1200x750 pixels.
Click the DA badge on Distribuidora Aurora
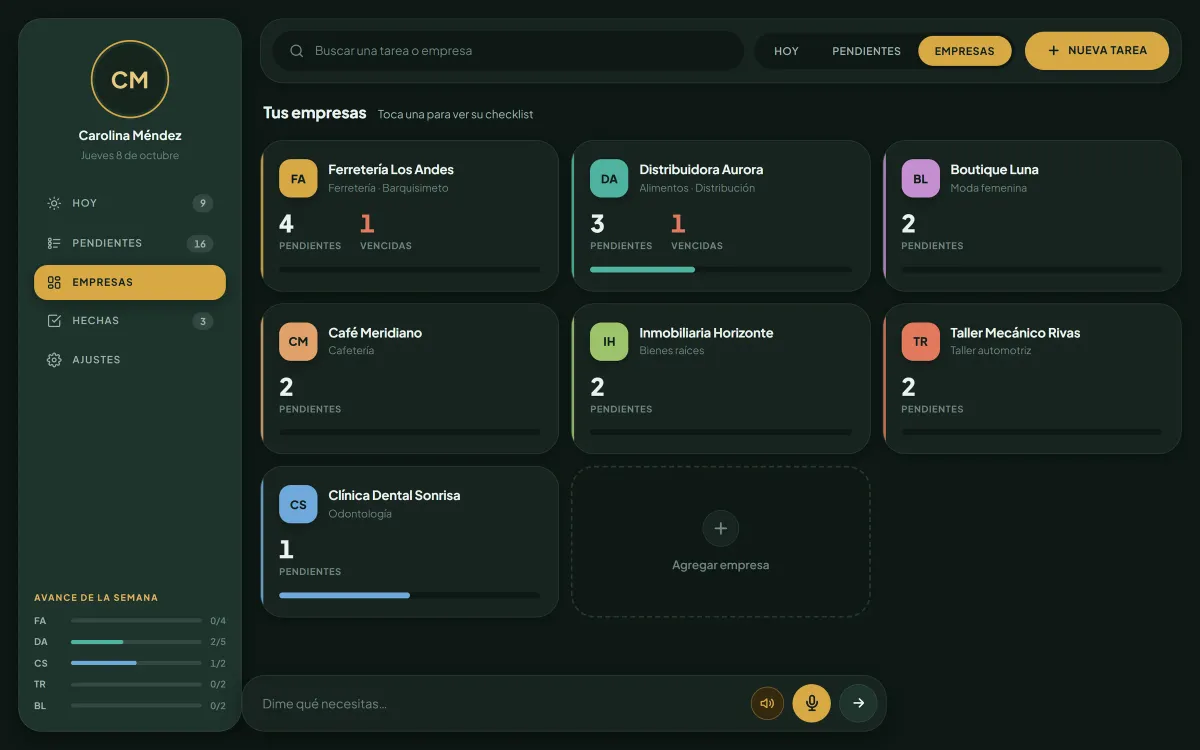click(x=609, y=179)
